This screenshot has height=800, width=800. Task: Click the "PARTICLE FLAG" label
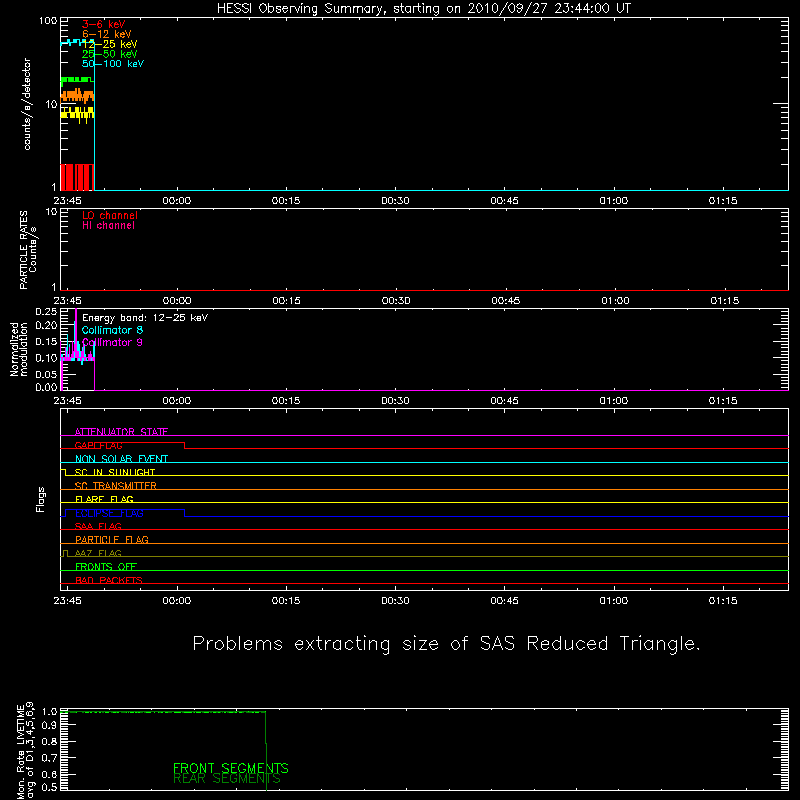(x=112, y=539)
